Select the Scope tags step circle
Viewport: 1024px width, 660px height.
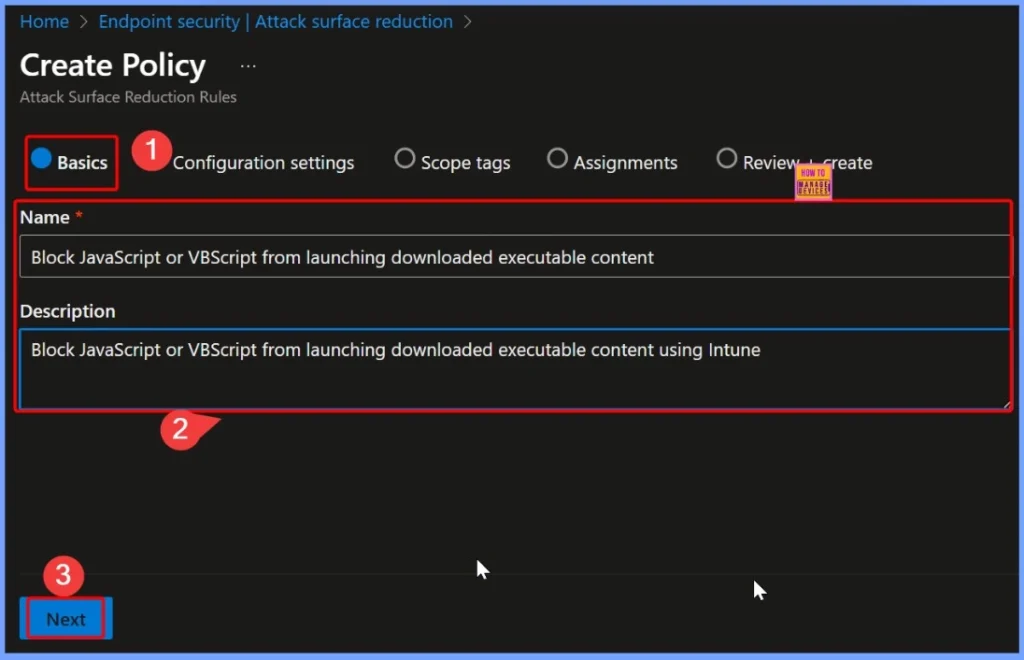[405, 159]
